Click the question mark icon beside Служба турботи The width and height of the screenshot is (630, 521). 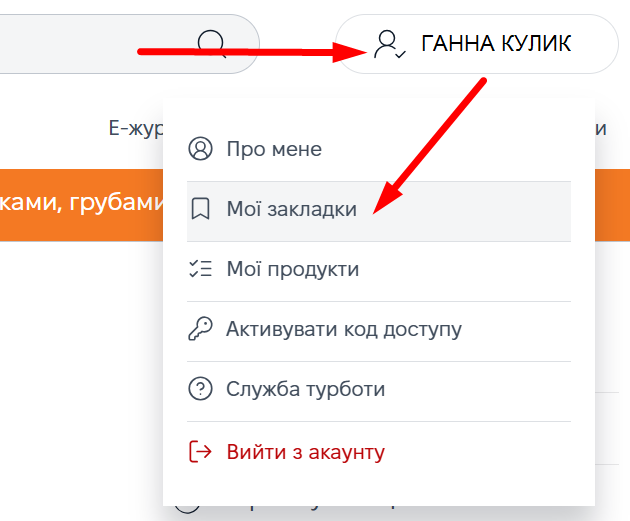pos(200,390)
